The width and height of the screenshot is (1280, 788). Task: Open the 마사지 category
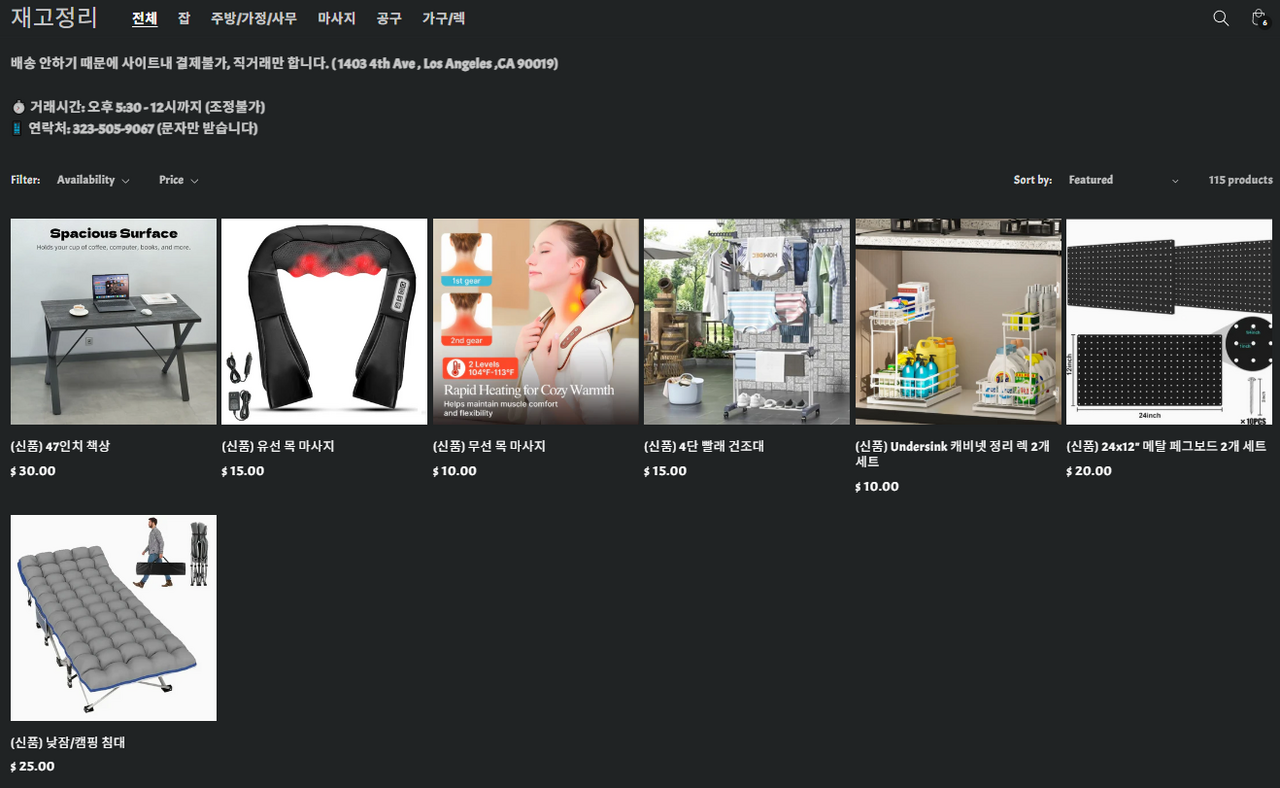(336, 19)
